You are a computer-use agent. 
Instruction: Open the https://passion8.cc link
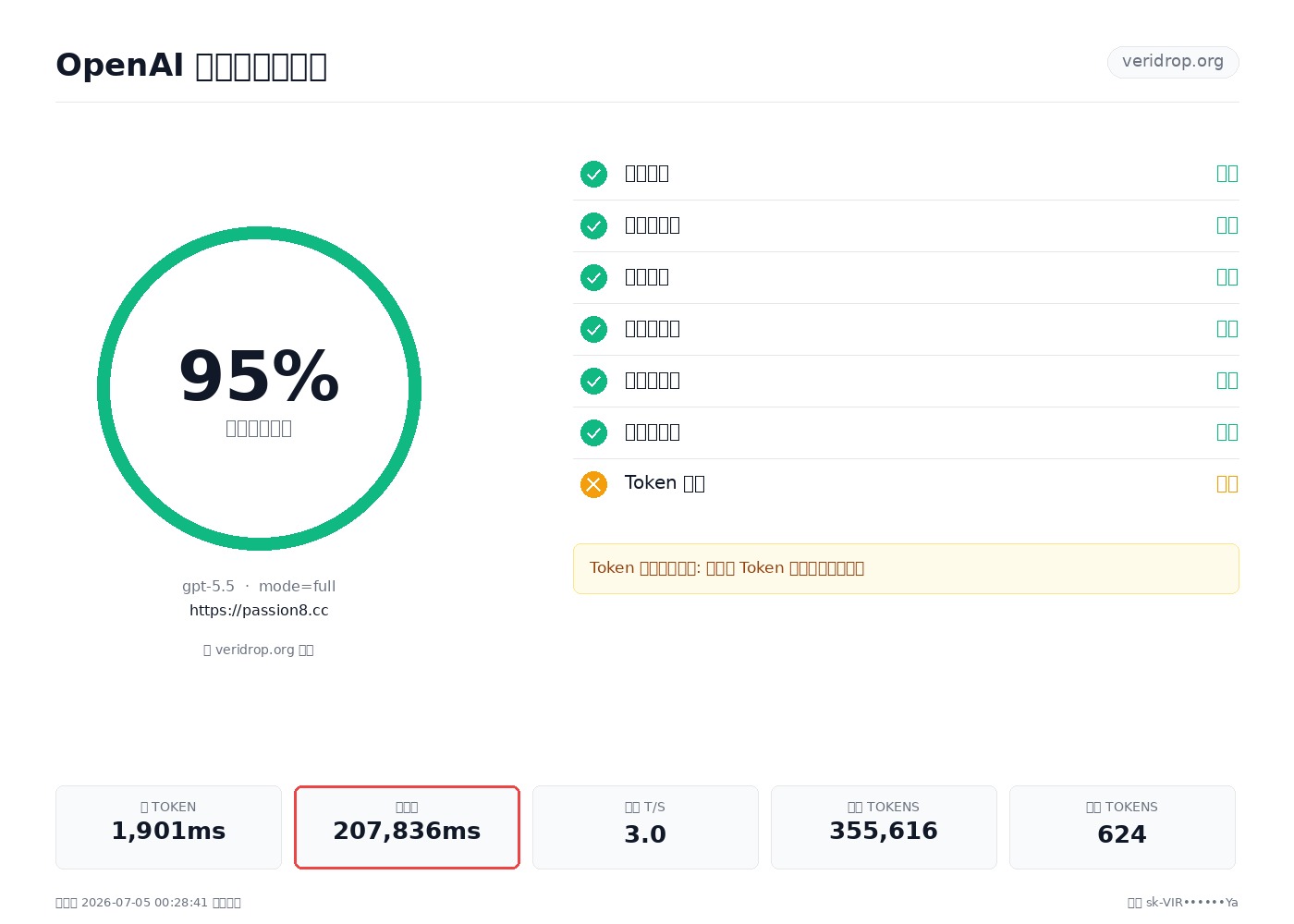pyautogui.click(x=259, y=611)
